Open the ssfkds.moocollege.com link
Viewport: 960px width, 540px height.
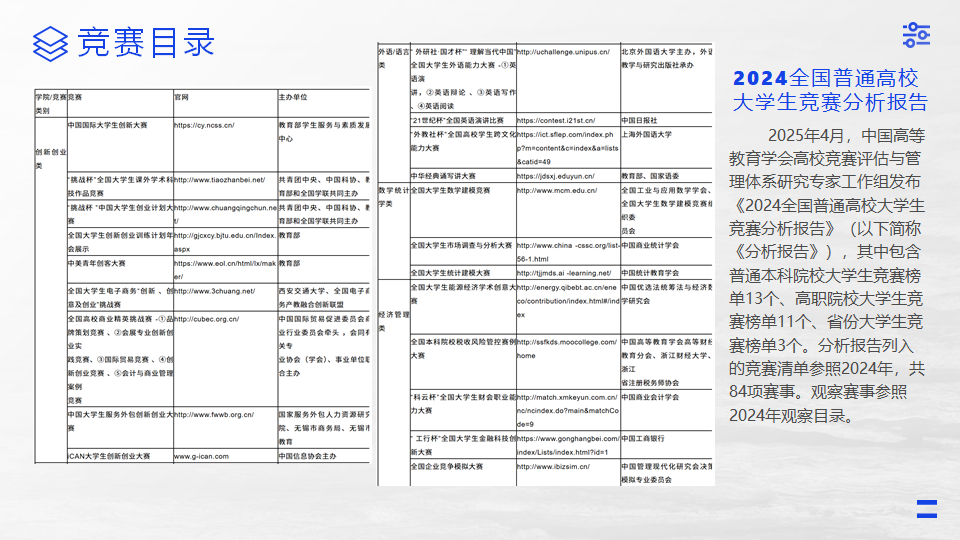click(566, 342)
